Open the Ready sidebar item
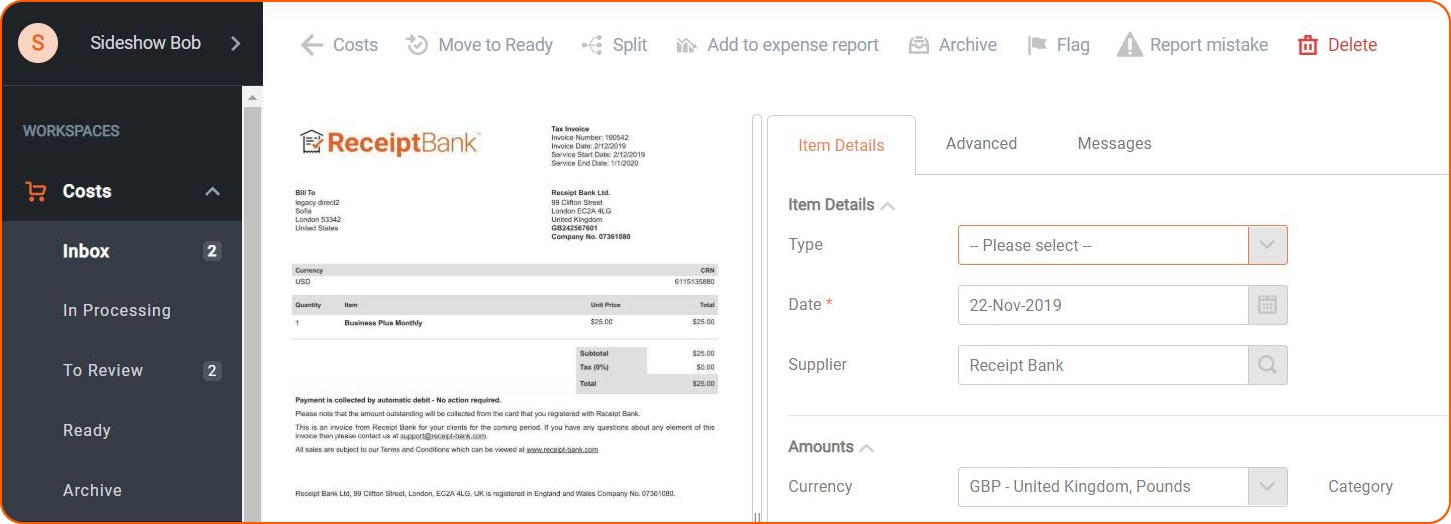Screen dimensions: 1451x524 (122, 430)
